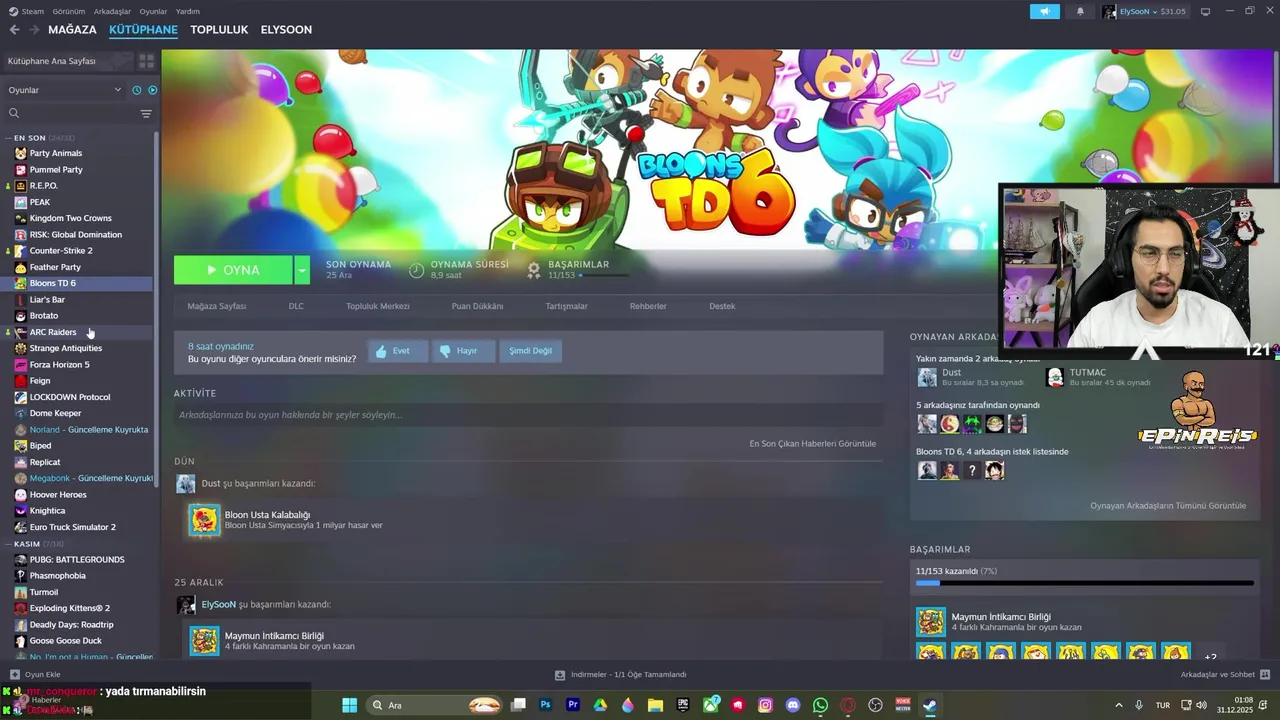Select Euro Truck Simulator 2 entry

(73, 527)
